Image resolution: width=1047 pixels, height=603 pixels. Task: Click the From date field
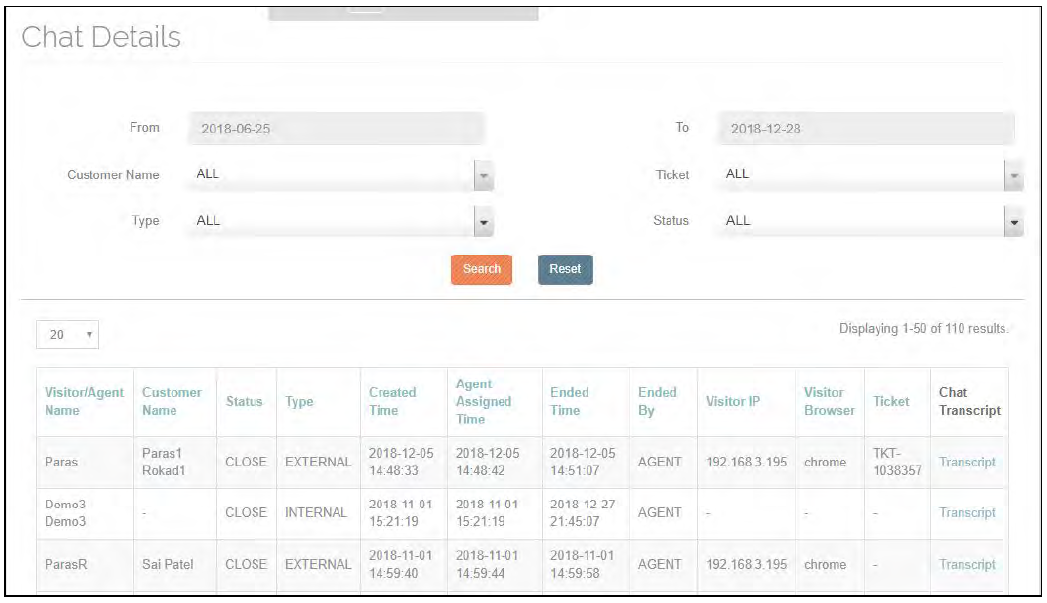coord(336,129)
